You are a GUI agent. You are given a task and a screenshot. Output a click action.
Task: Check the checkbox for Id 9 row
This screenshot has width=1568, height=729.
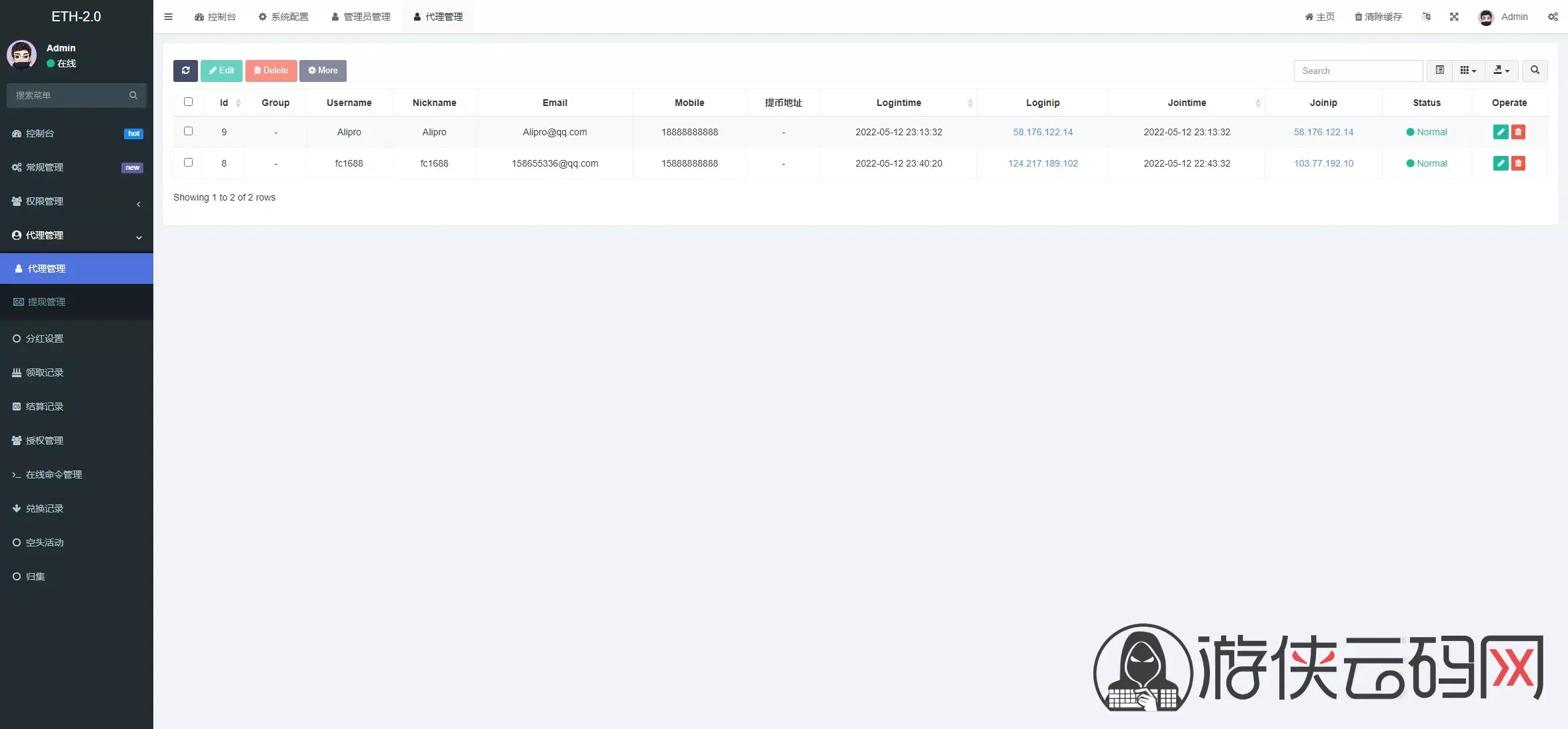pyautogui.click(x=188, y=131)
